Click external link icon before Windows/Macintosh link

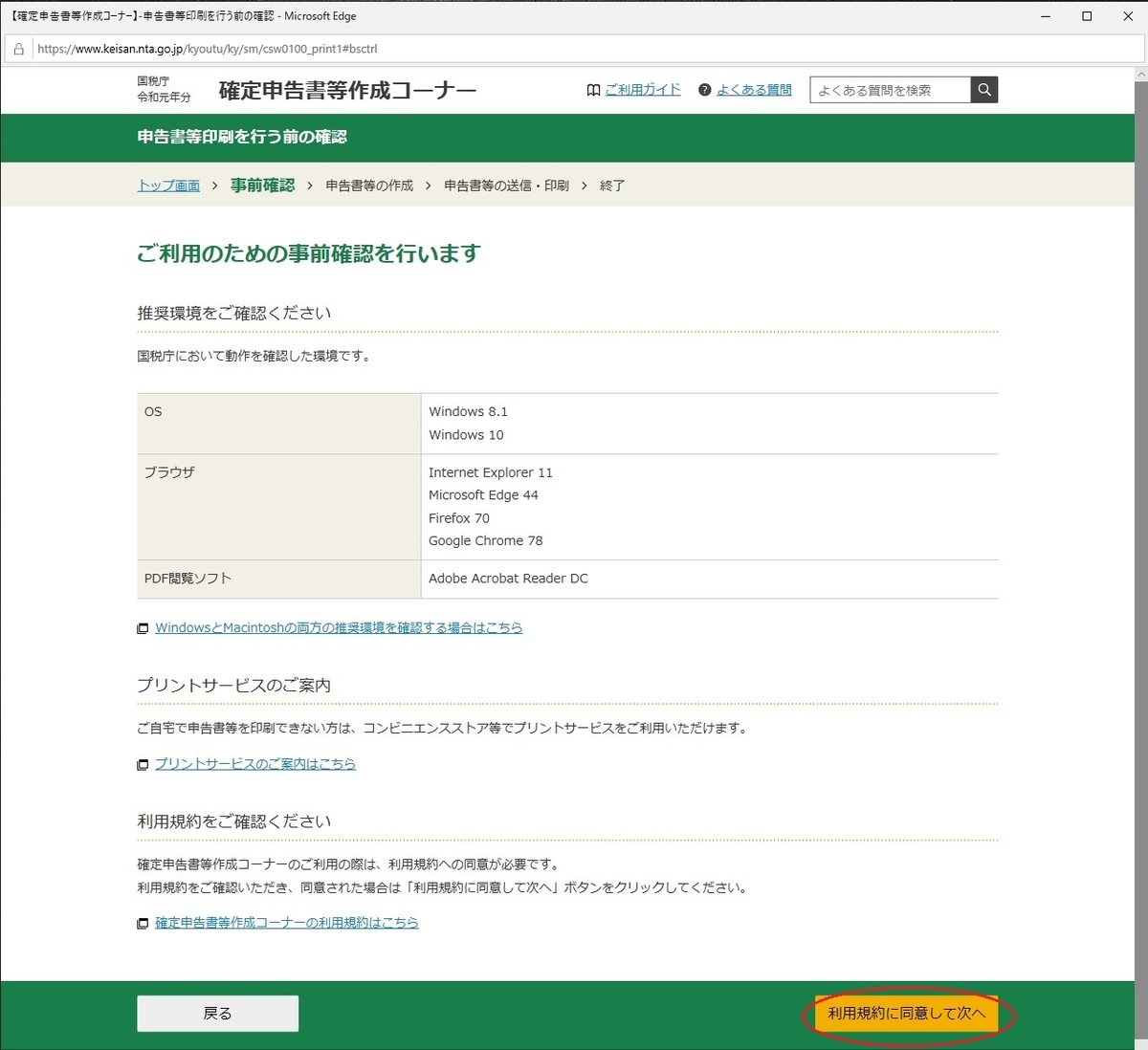point(143,628)
